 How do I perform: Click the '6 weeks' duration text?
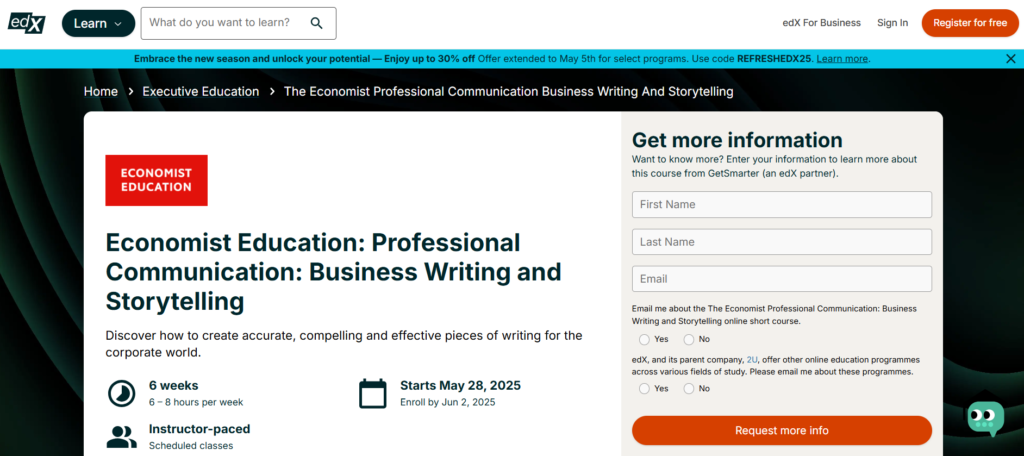click(174, 385)
